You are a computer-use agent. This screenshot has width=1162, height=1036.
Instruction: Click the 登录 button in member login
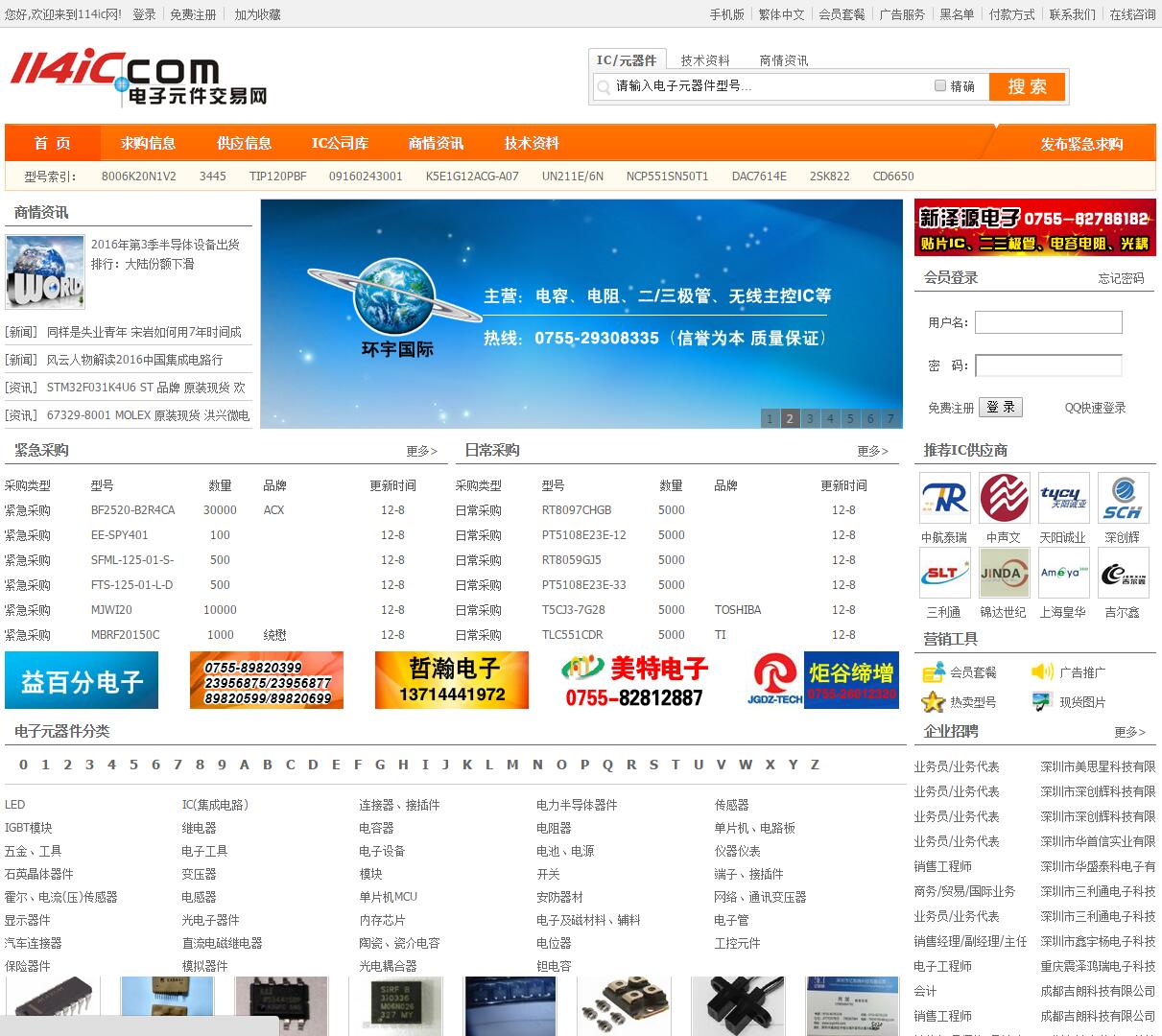click(x=1001, y=407)
